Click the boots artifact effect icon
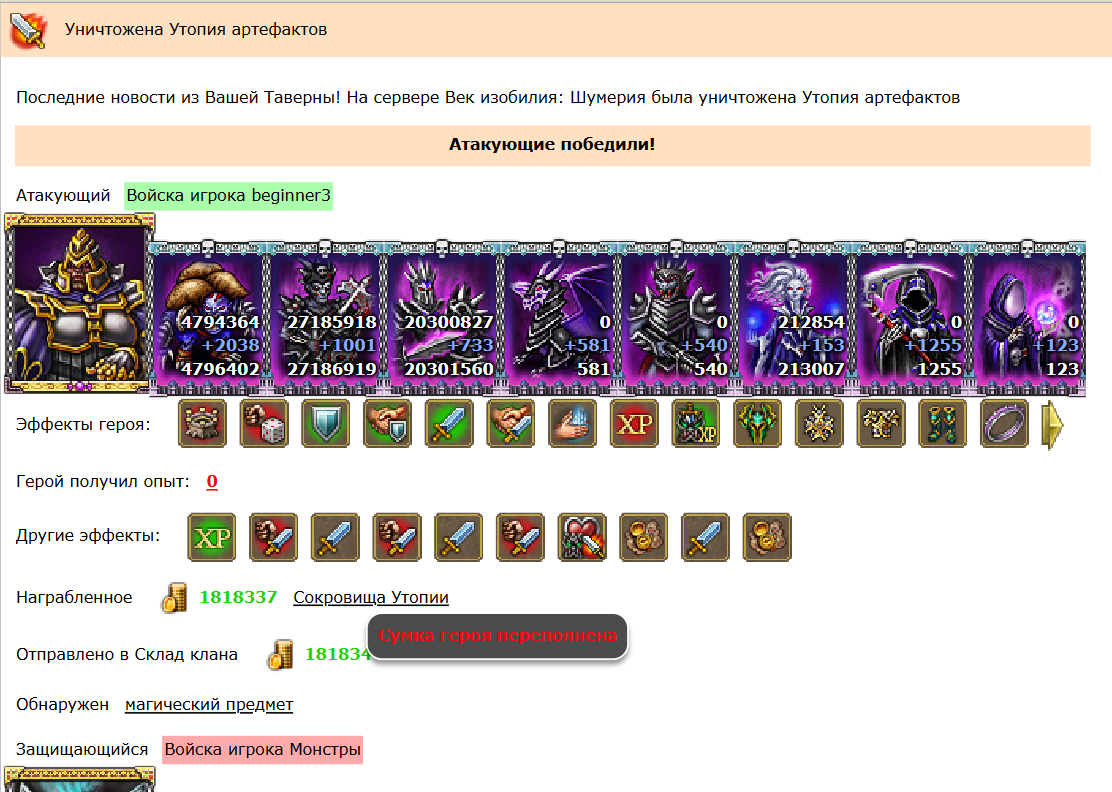This screenshot has width=1112, height=792. pyautogui.click(x=943, y=423)
